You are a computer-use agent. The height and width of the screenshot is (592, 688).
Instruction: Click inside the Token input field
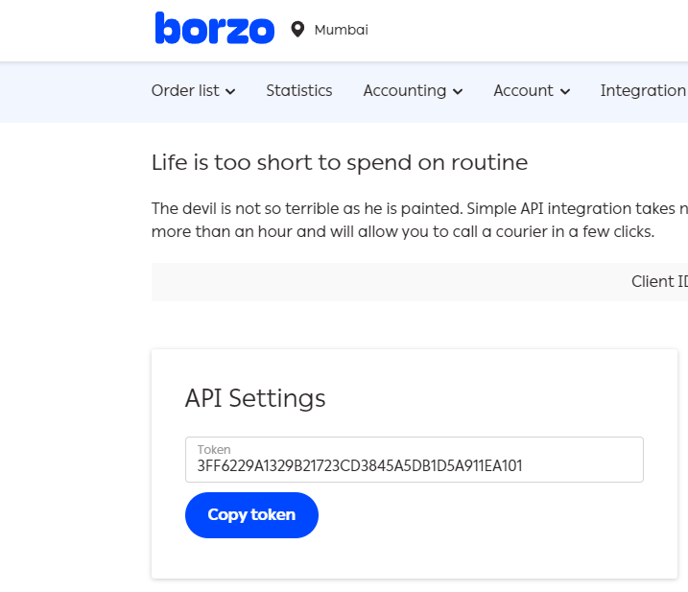[x=414, y=459]
